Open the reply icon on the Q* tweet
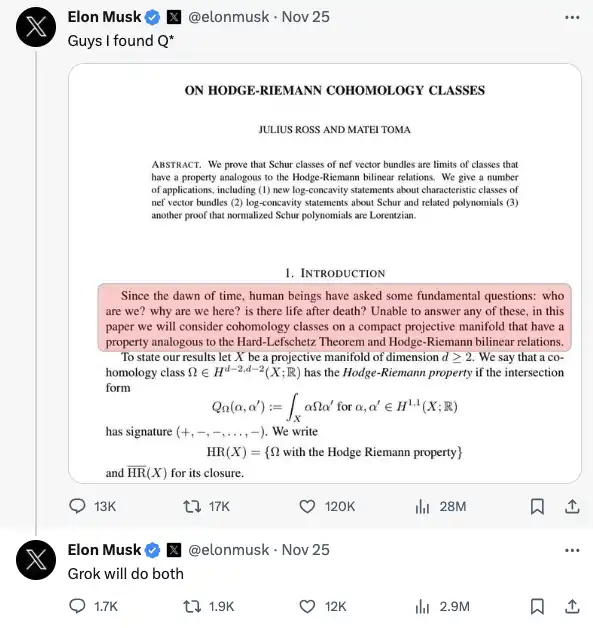The height and width of the screenshot is (628, 593). 77,506
